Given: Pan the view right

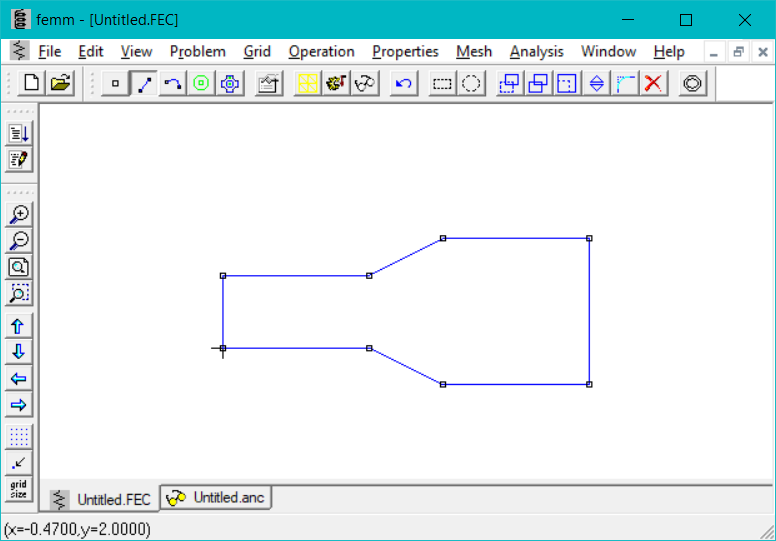Looking at the screenshot, I should [x=19, y=405].
